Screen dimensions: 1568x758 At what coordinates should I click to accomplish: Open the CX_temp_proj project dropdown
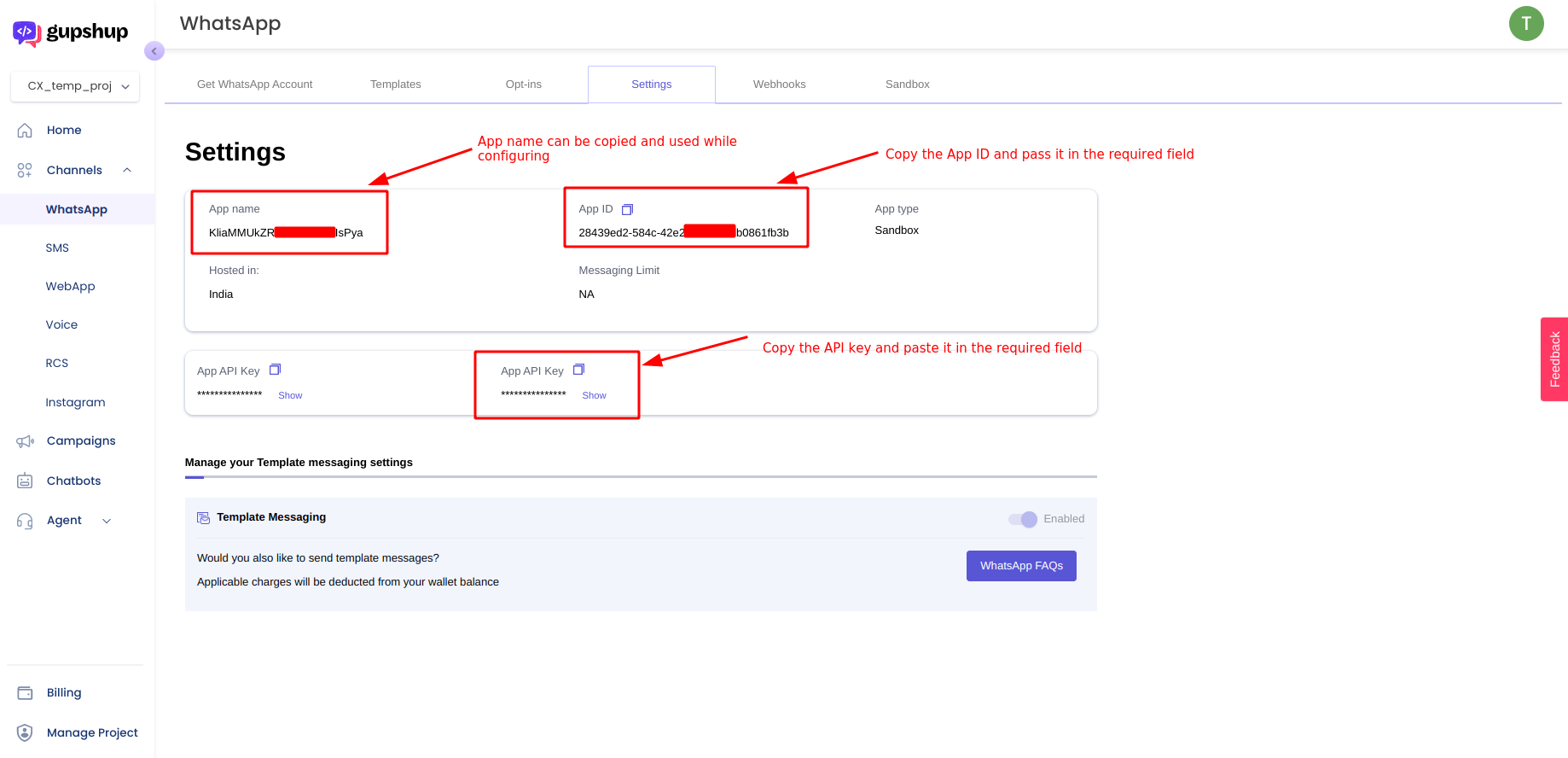(x=75, y=86)
